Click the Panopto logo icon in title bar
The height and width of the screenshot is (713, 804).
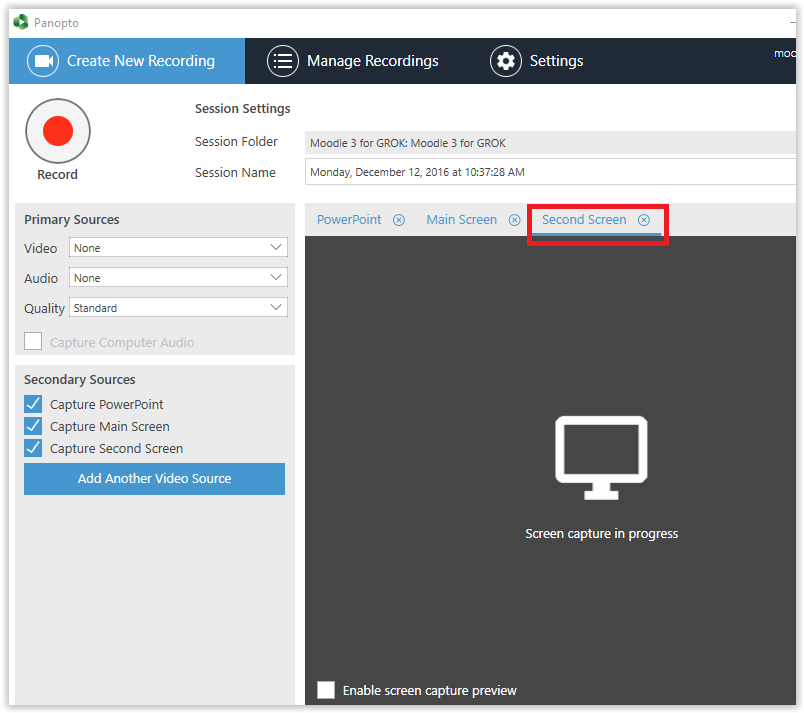coord(21,22)
